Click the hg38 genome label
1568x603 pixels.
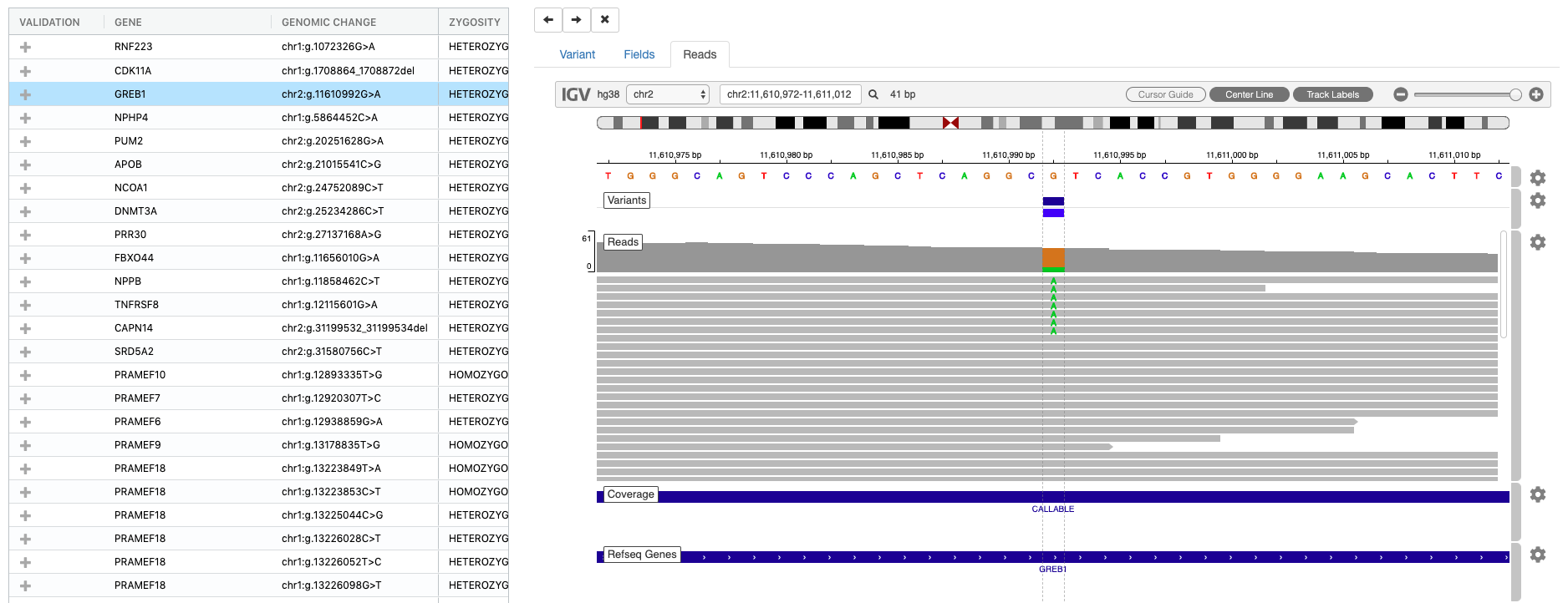[x=608, y=94]
